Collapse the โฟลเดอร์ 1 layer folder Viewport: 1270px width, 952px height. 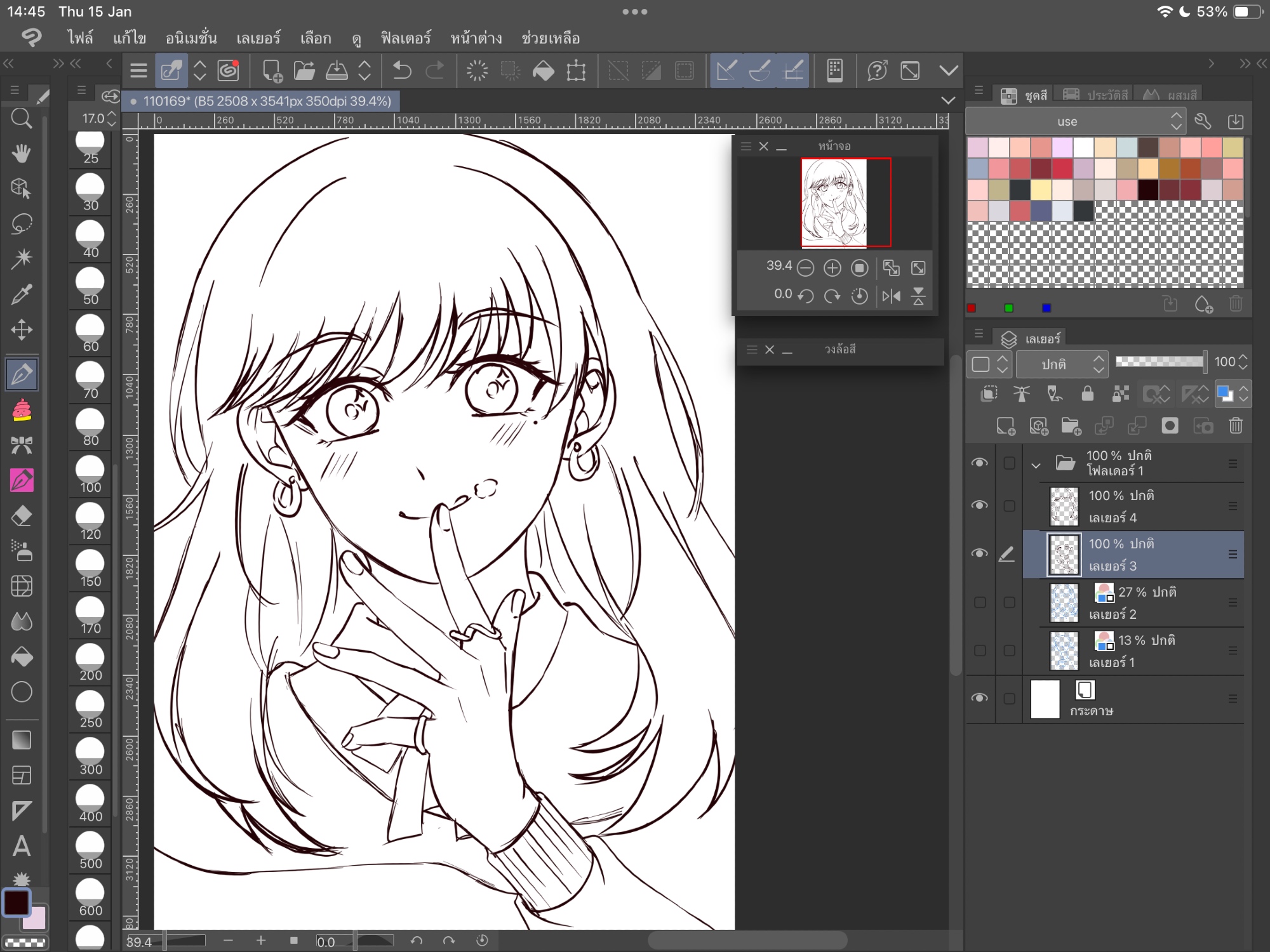click(x=1036, y=465)
